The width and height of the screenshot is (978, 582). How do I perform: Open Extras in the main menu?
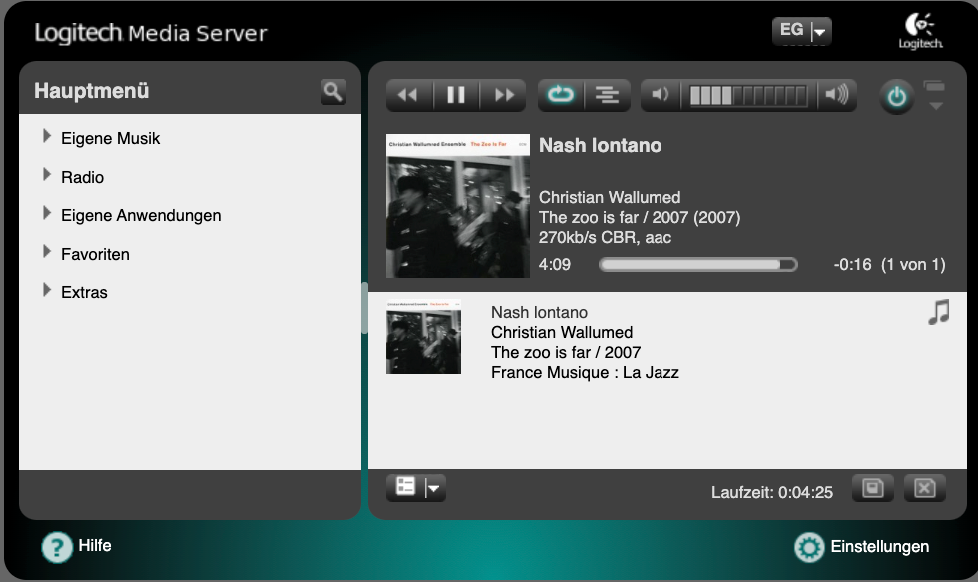(84, 292)
